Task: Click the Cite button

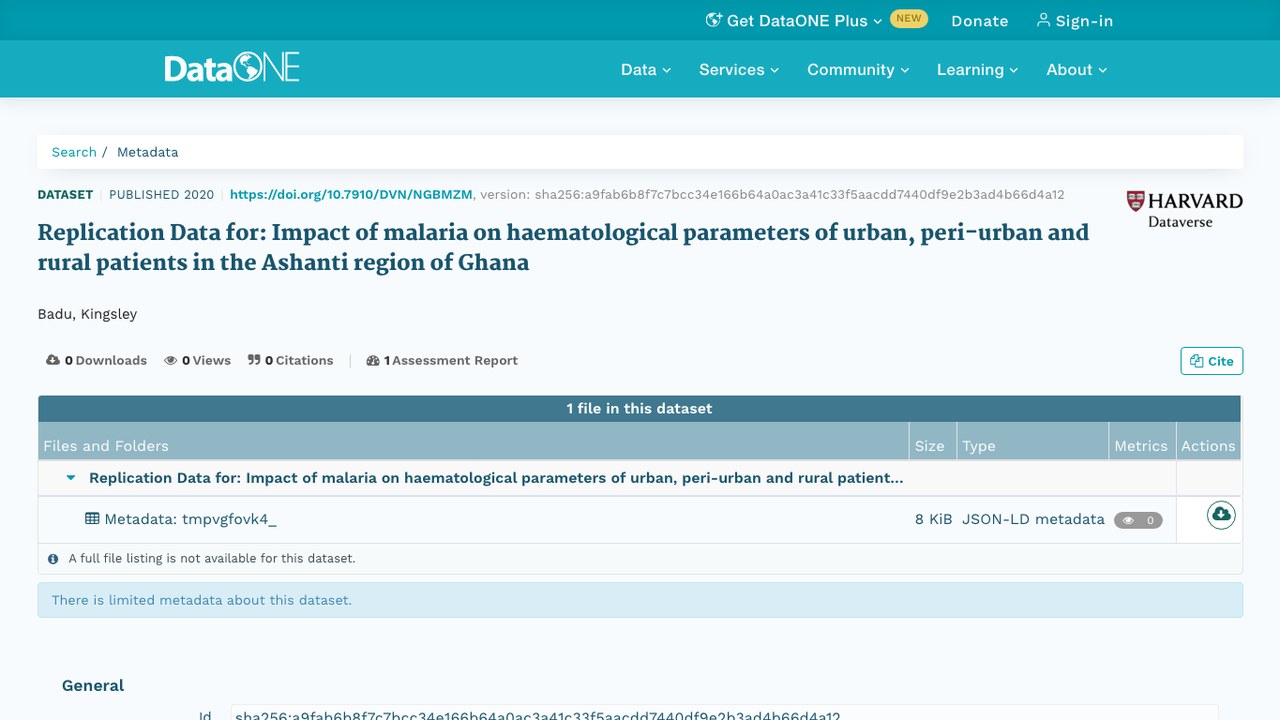Action: pyautogui.click(x=1212, y=361)
